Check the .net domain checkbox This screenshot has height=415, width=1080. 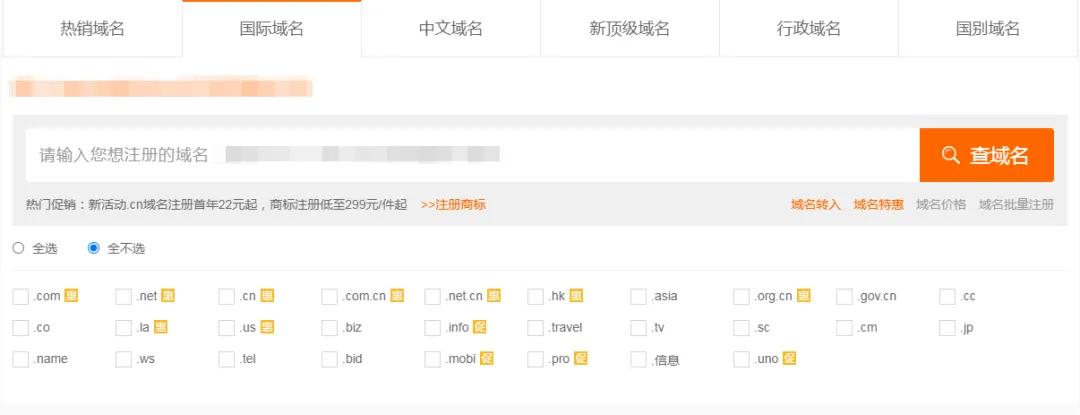pyautogui.click(x=123, y=297)
